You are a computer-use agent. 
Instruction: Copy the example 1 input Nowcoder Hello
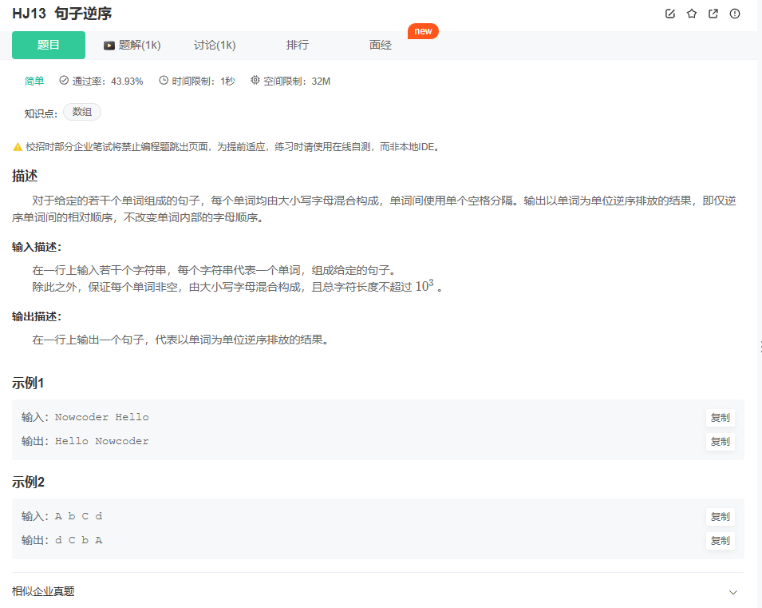(720, 417)
